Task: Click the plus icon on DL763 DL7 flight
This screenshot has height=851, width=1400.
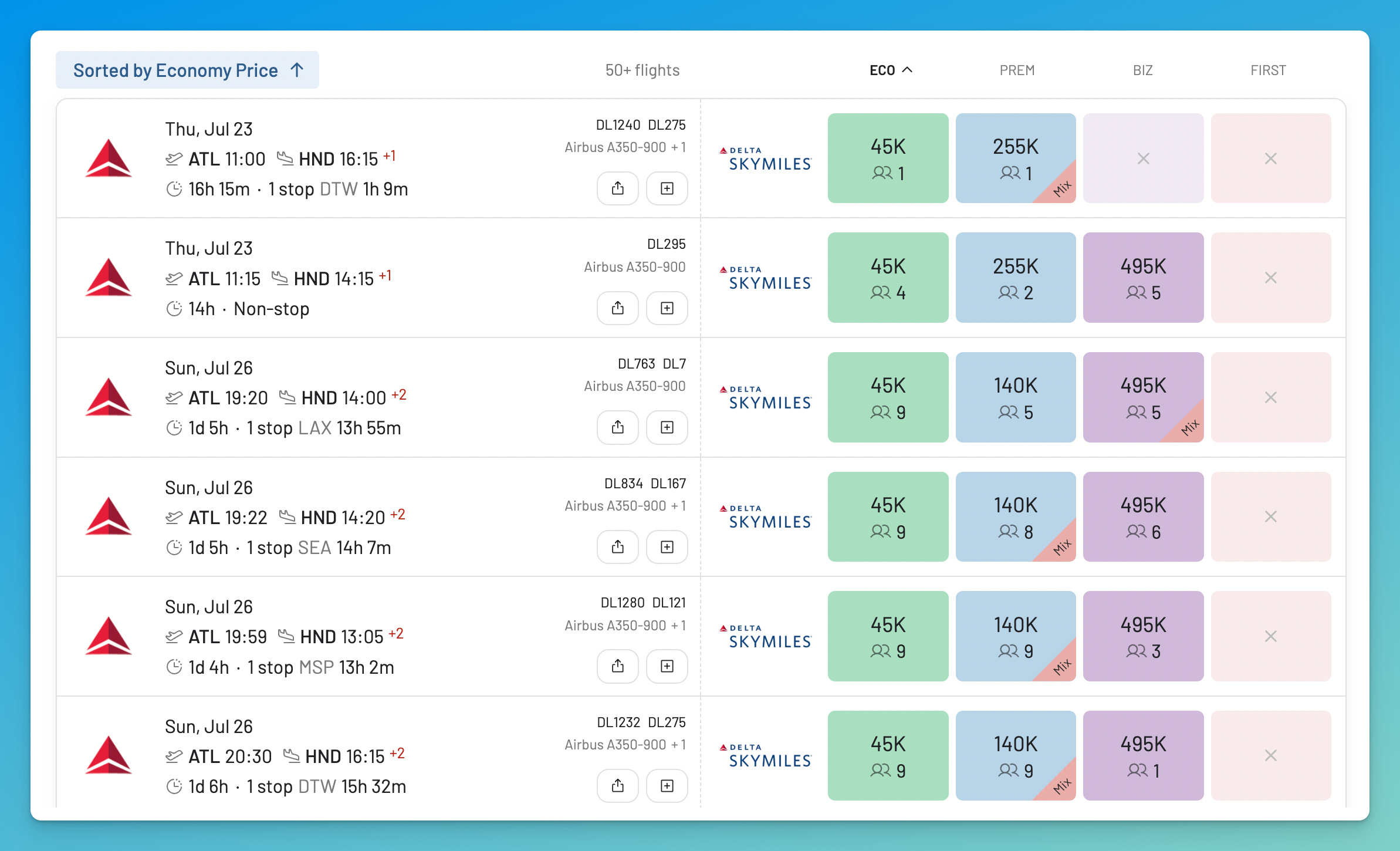Action: click(667, 427)
